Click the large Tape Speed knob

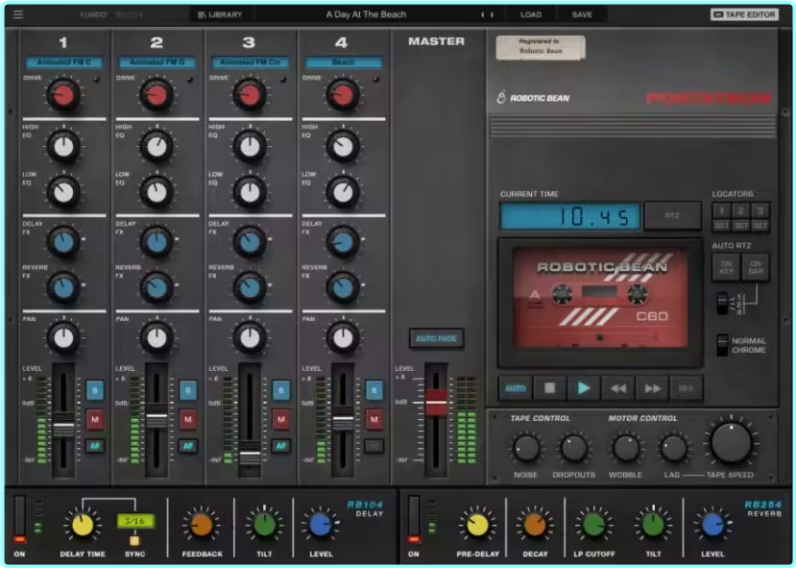pyautogui.click(x=731, y=442)
